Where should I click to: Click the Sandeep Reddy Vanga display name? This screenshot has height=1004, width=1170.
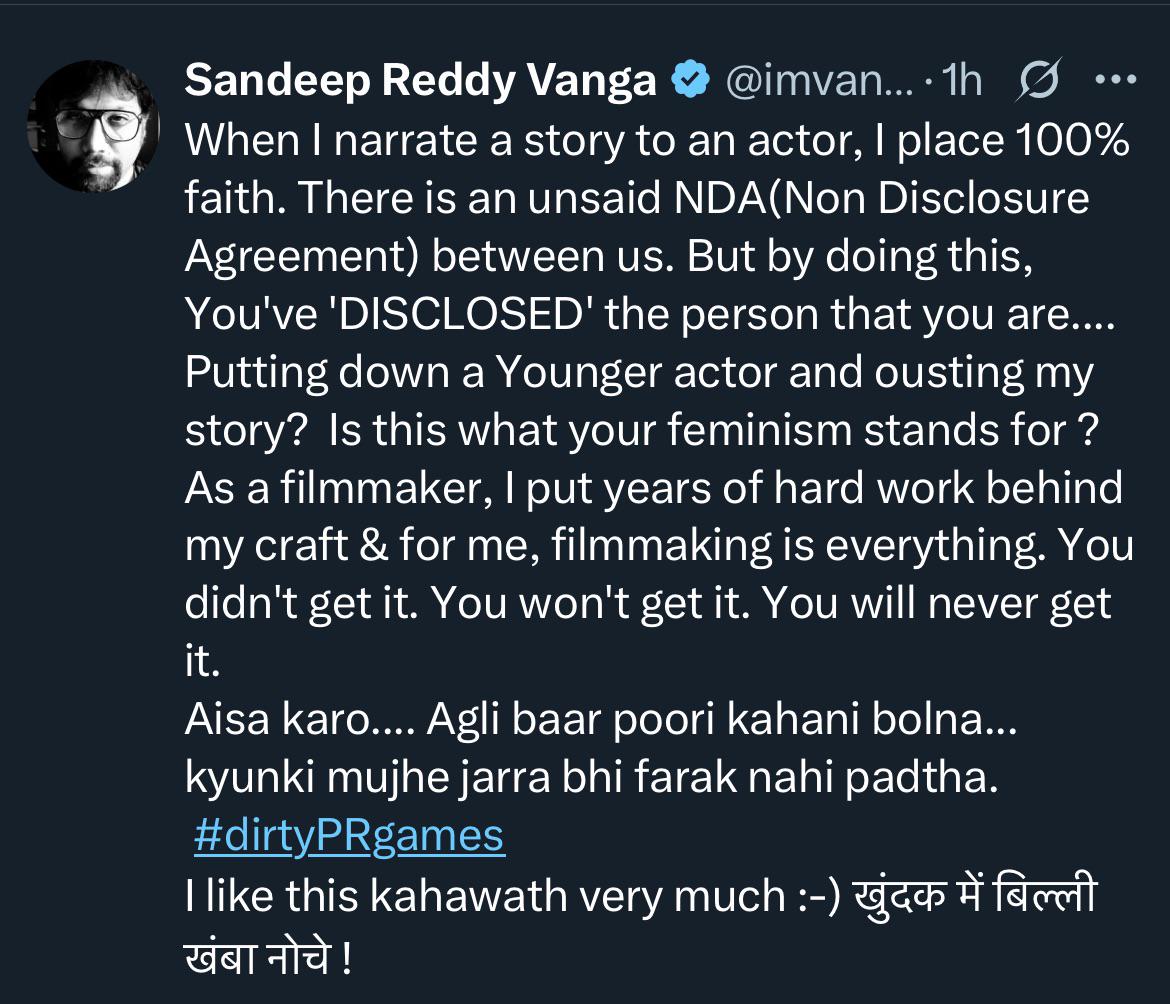click(420, 82)
